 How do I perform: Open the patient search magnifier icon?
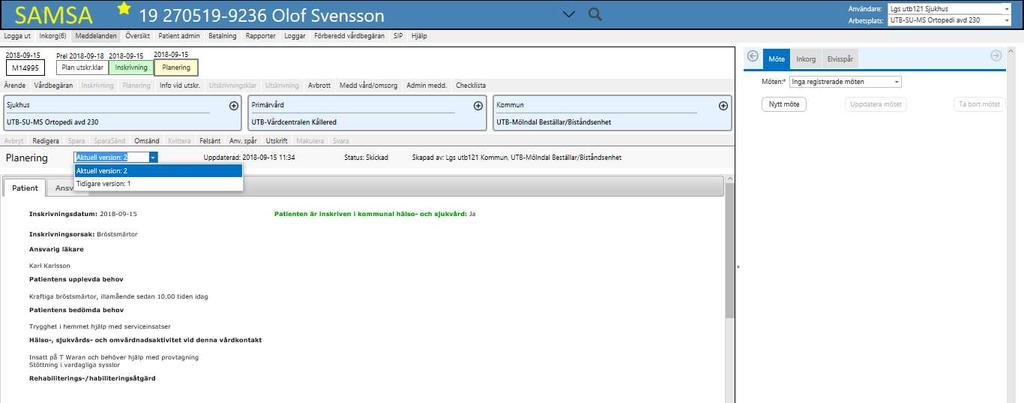coord(594,14)
